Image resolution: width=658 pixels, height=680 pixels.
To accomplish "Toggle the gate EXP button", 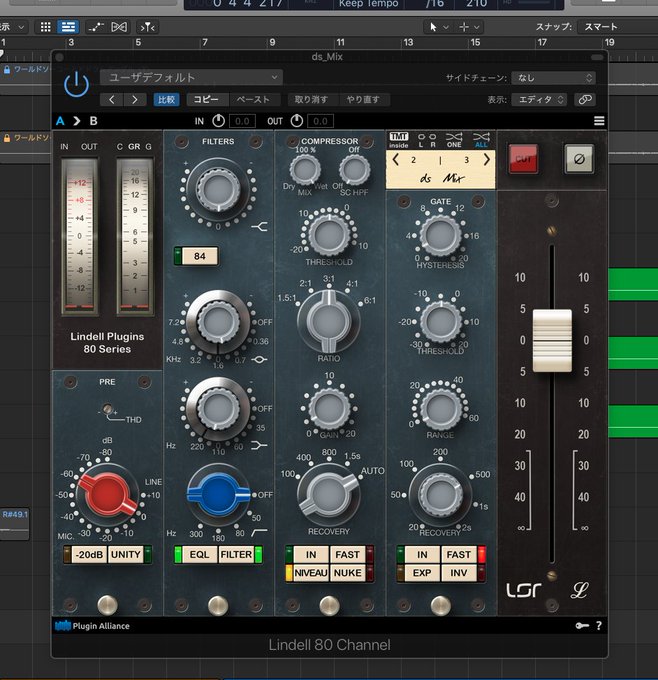I will coord(422,573).
